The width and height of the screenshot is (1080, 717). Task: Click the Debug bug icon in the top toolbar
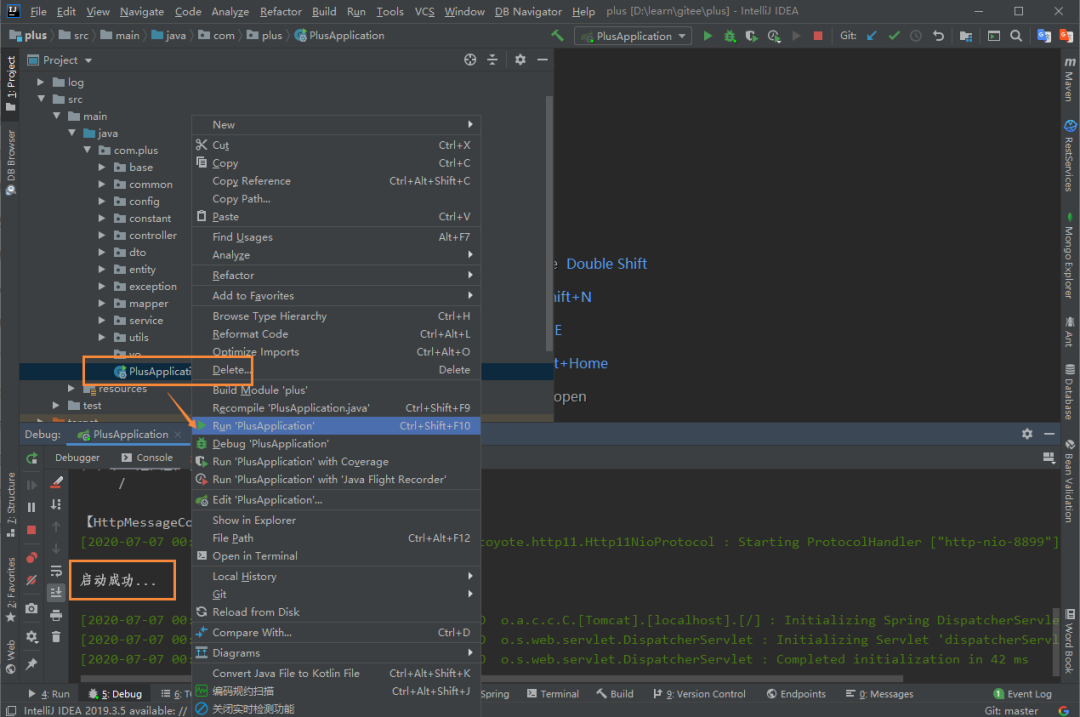tap(729, 36)
